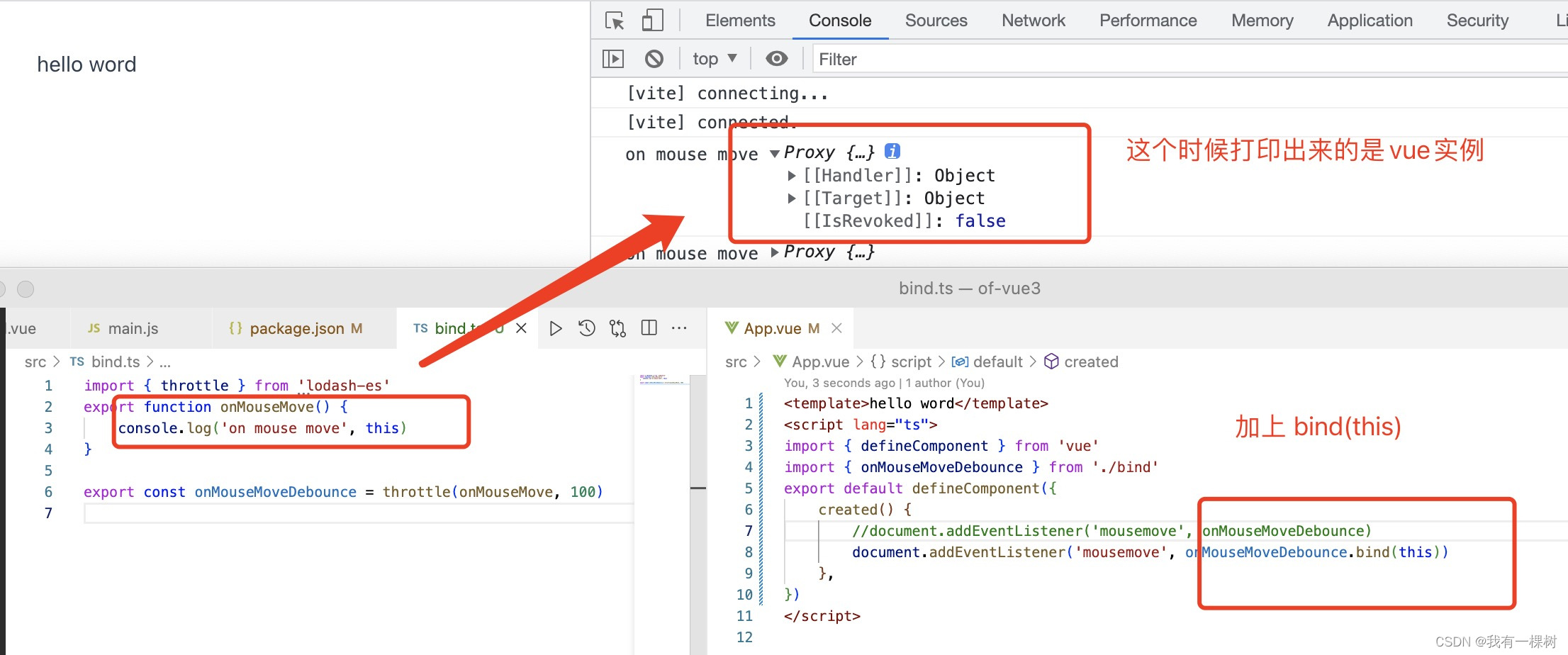Click the bind.ts minimap preview
The height and width of the screenshot is (655, 1568).
click(x=662, y=380)
